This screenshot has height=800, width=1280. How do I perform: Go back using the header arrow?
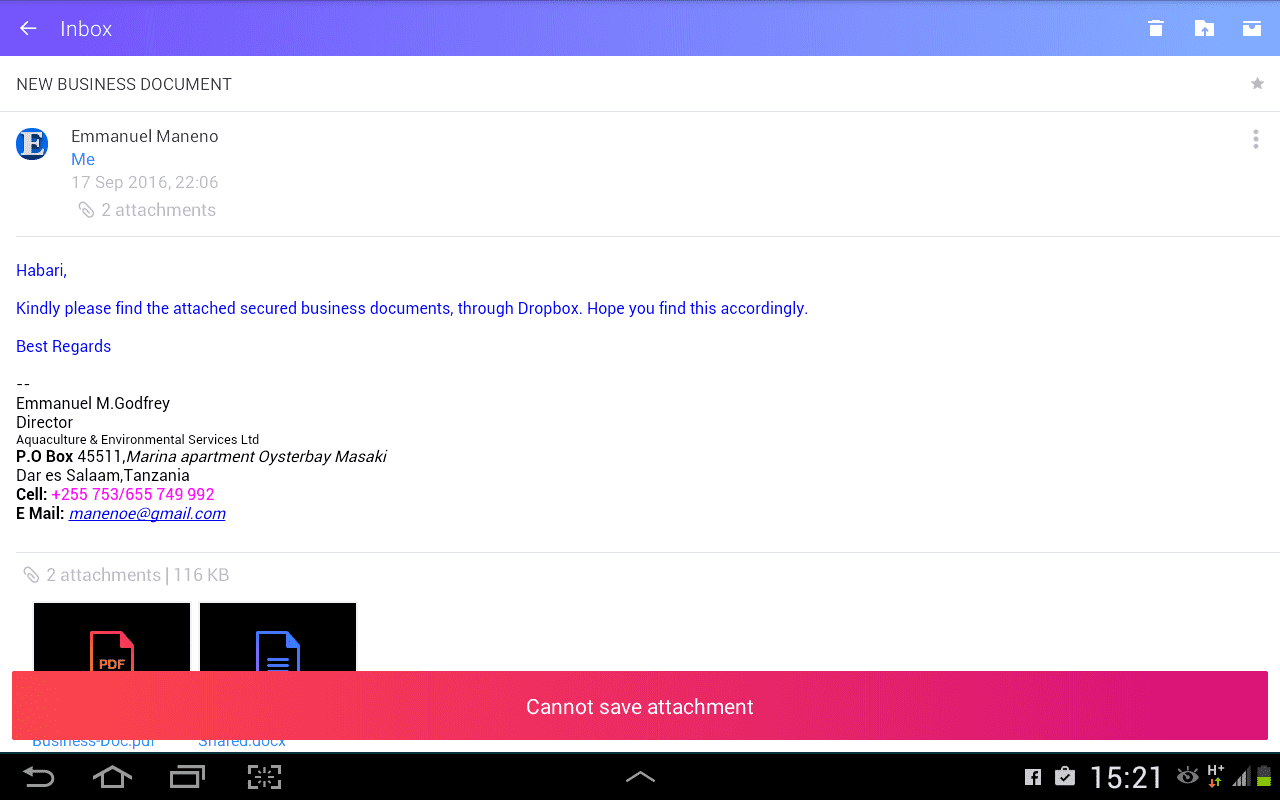pos(28,28)
